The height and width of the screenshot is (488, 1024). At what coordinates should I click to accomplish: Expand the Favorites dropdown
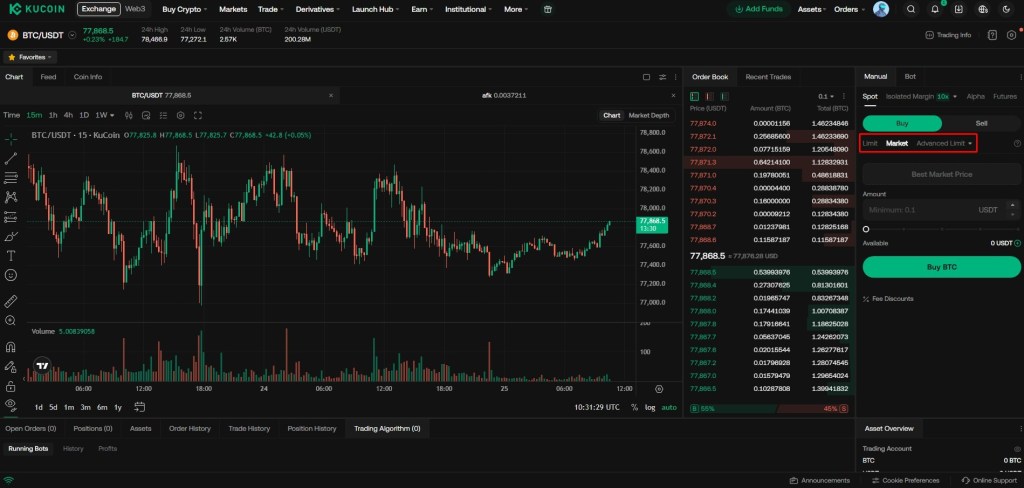click(30, 57)
